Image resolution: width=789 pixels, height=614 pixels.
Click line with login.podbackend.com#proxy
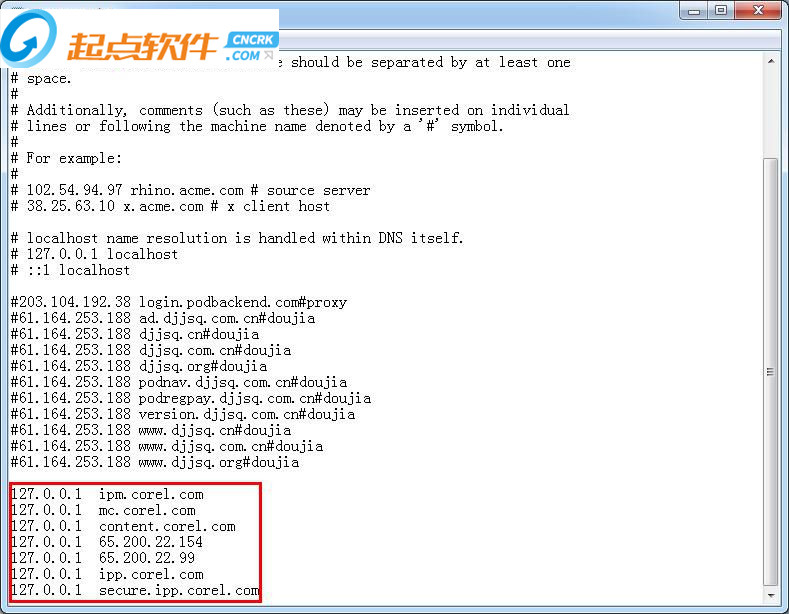click(x=179, y=302)
